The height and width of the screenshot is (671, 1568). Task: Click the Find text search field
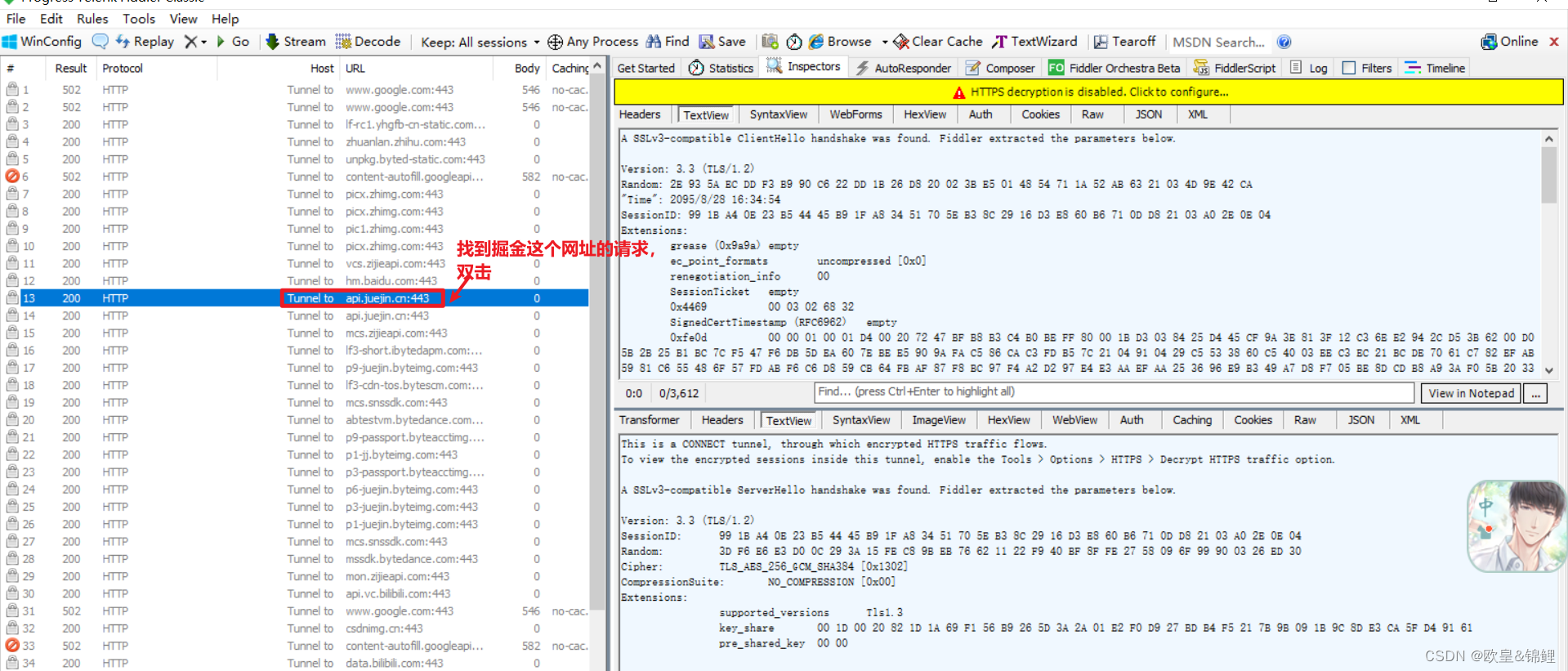pyautogui.click(x=1115, y=392)
